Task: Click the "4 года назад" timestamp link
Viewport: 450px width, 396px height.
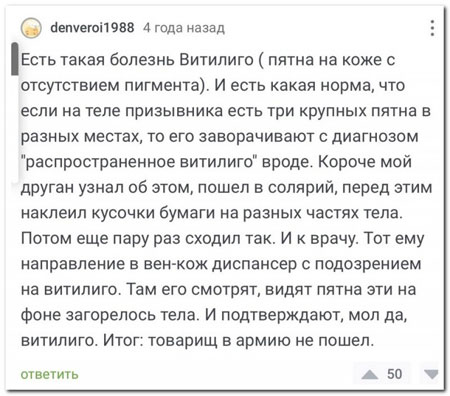Action: point(184,28)
